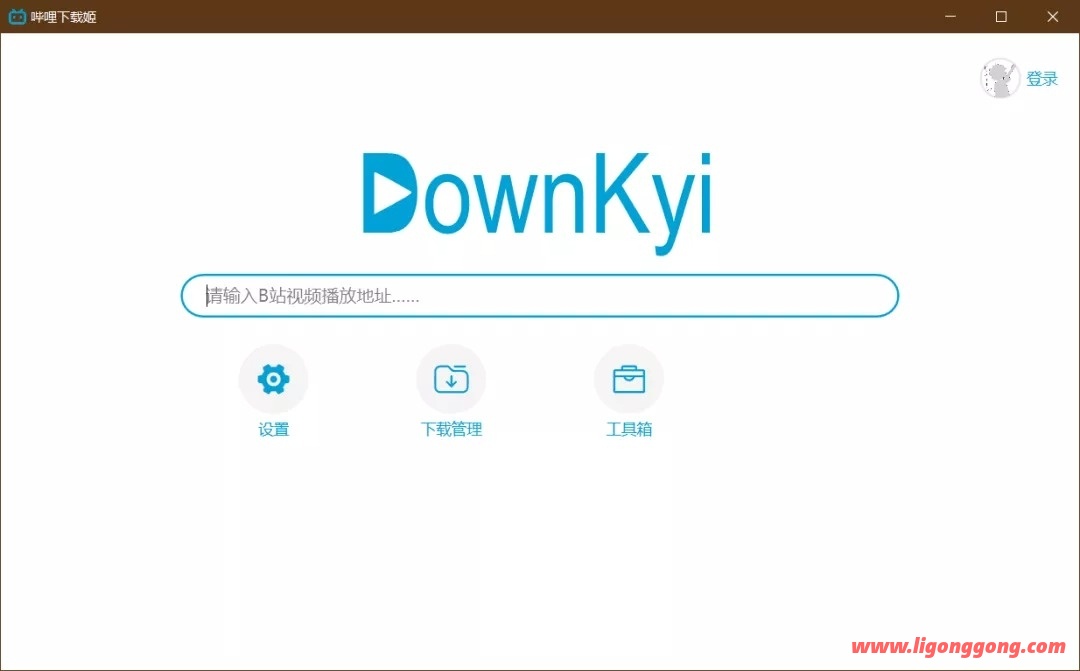Click the play triangle in the DownKyi logo

click(394, 194)
